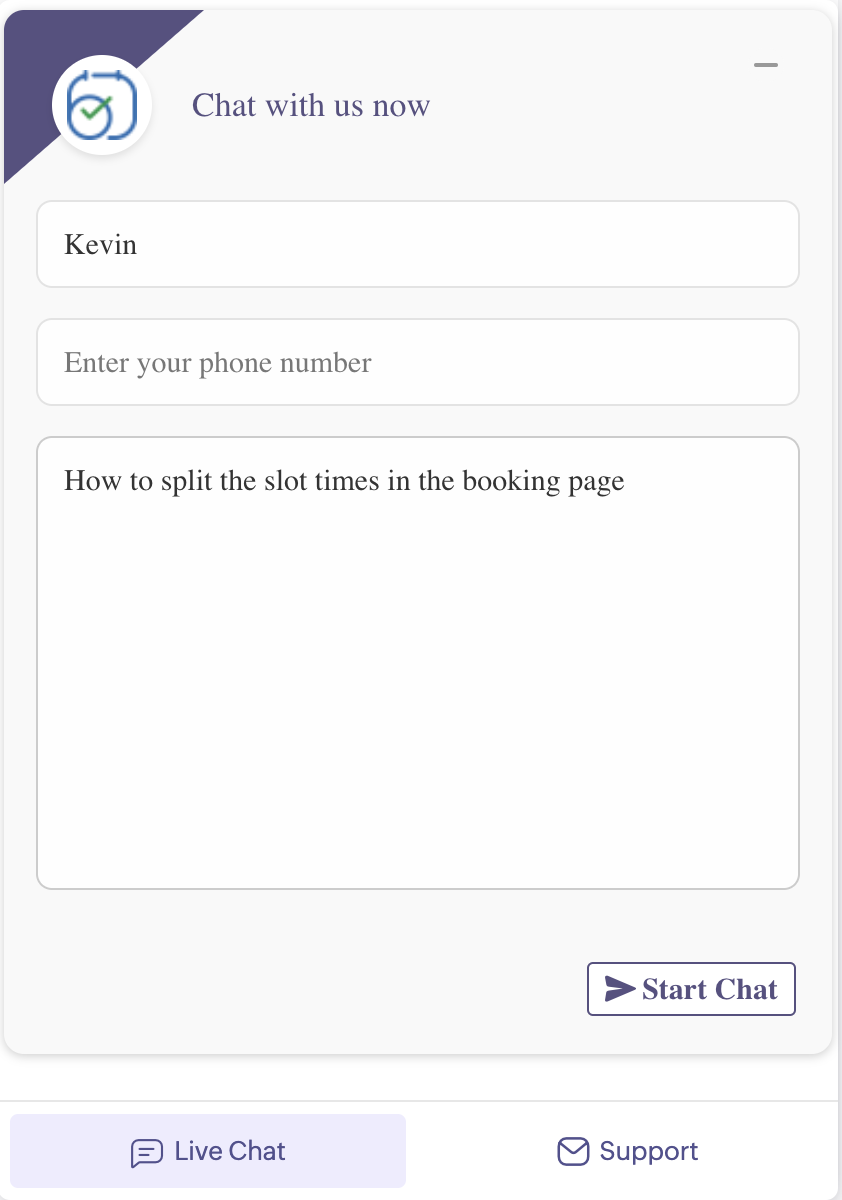
Task: Click the 'Live Chat' label text
Action: [230, 1151]
